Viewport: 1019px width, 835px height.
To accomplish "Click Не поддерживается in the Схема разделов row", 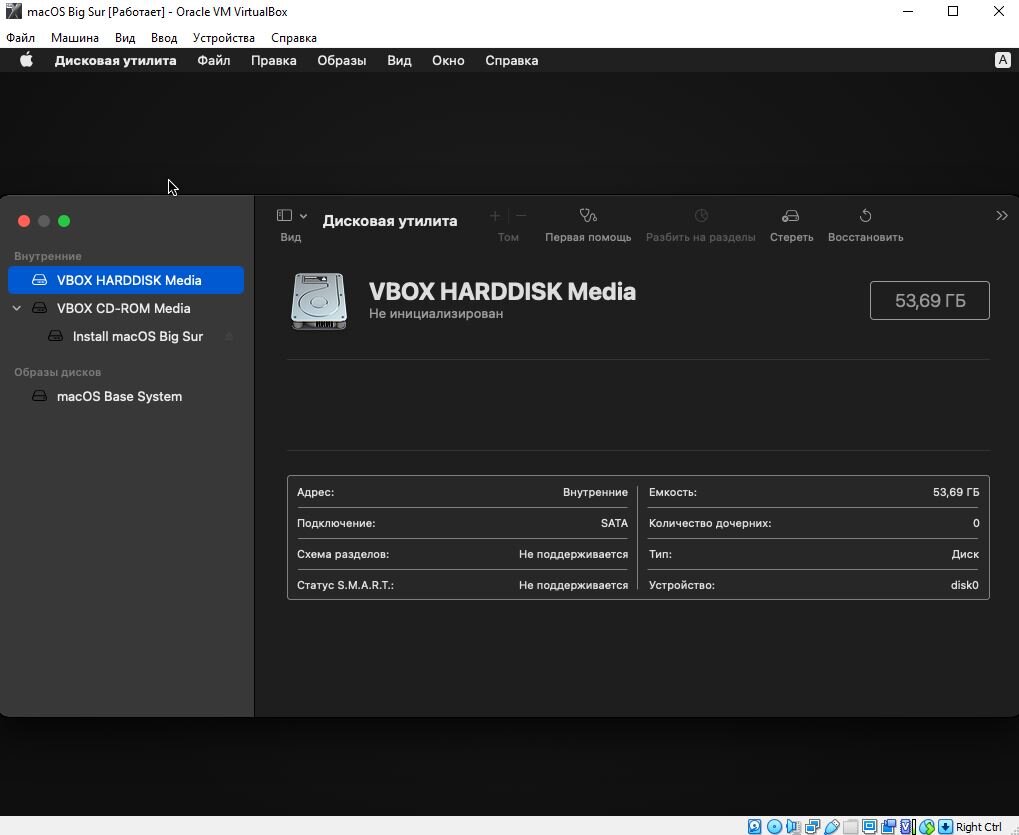I will (573, 554).
